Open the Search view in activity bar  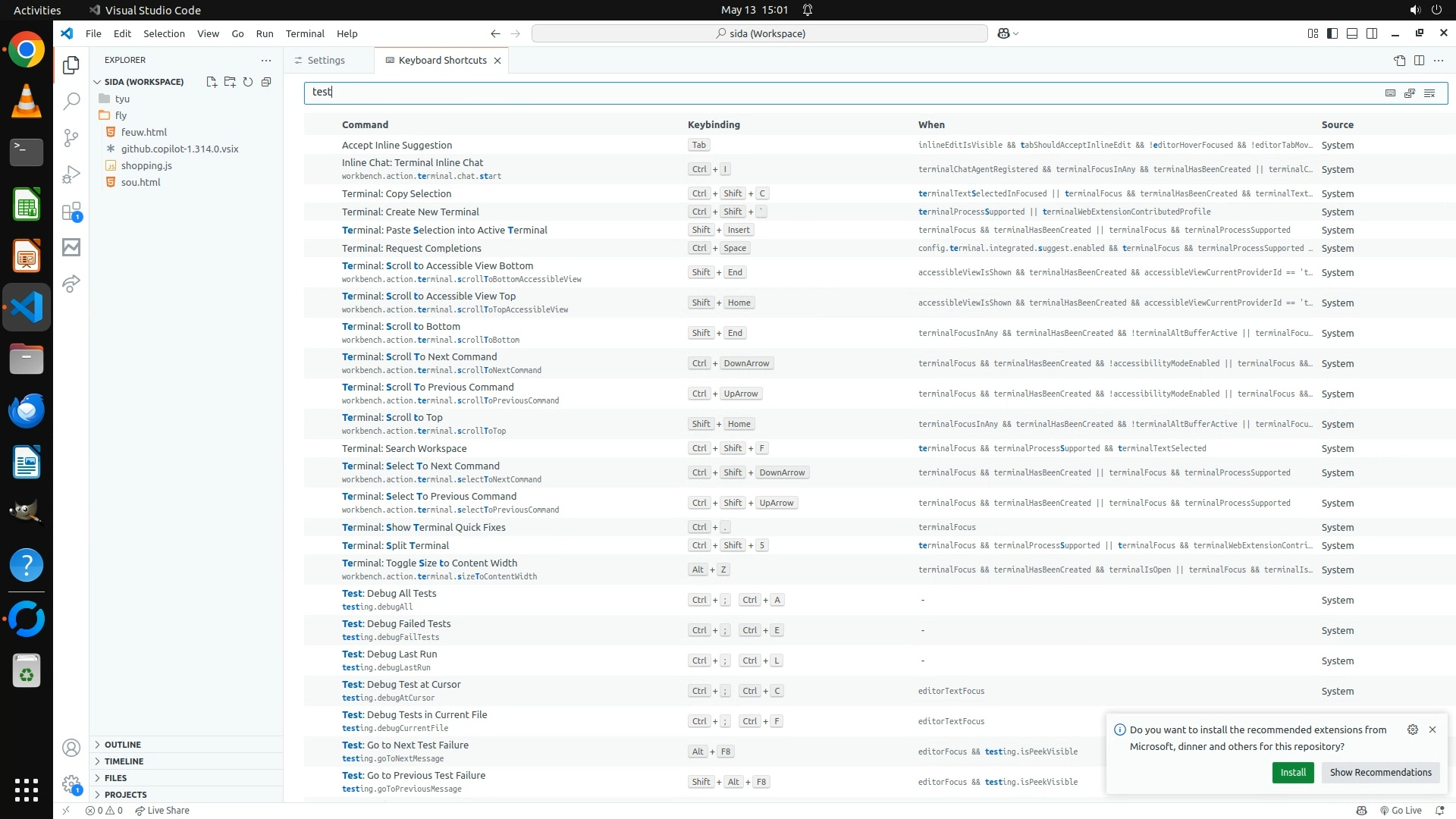coord(71,101)
